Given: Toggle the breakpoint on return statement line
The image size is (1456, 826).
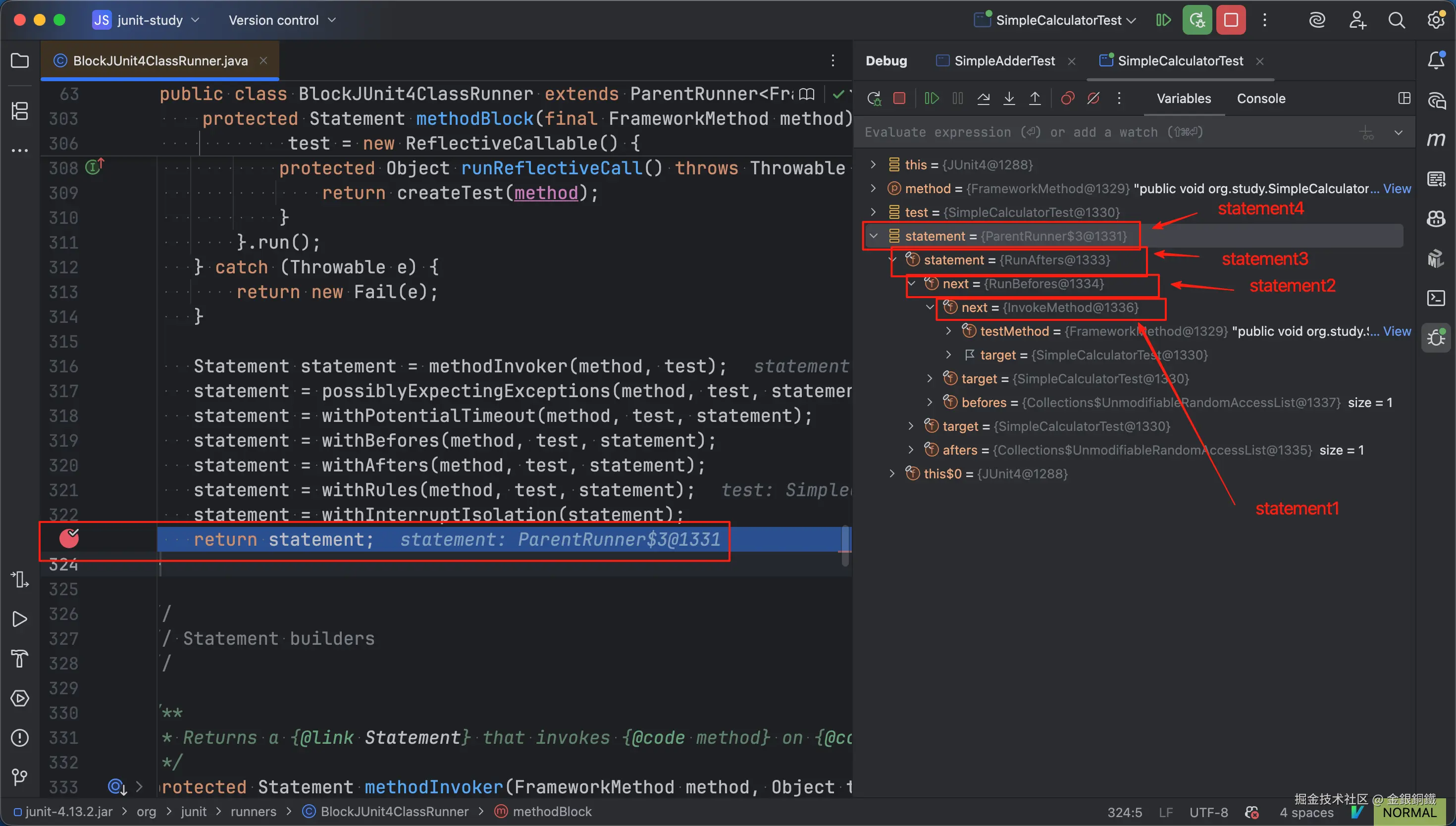Looking at the screenshot, I should click(x=69, y=538).
